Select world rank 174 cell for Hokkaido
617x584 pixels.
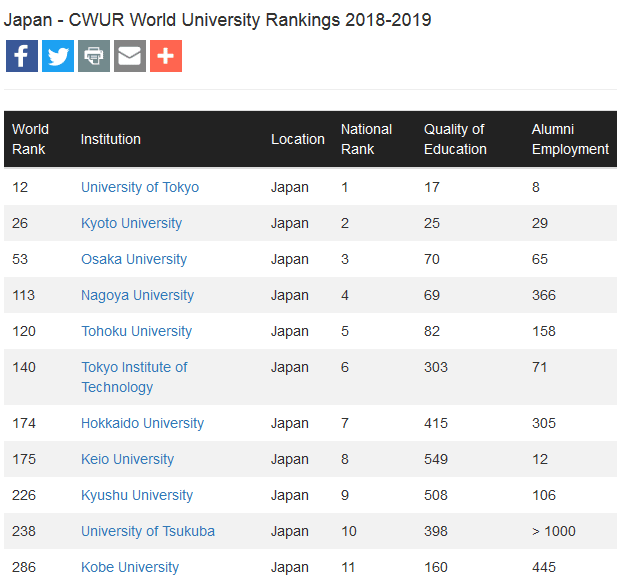click(x=24, y=423)
